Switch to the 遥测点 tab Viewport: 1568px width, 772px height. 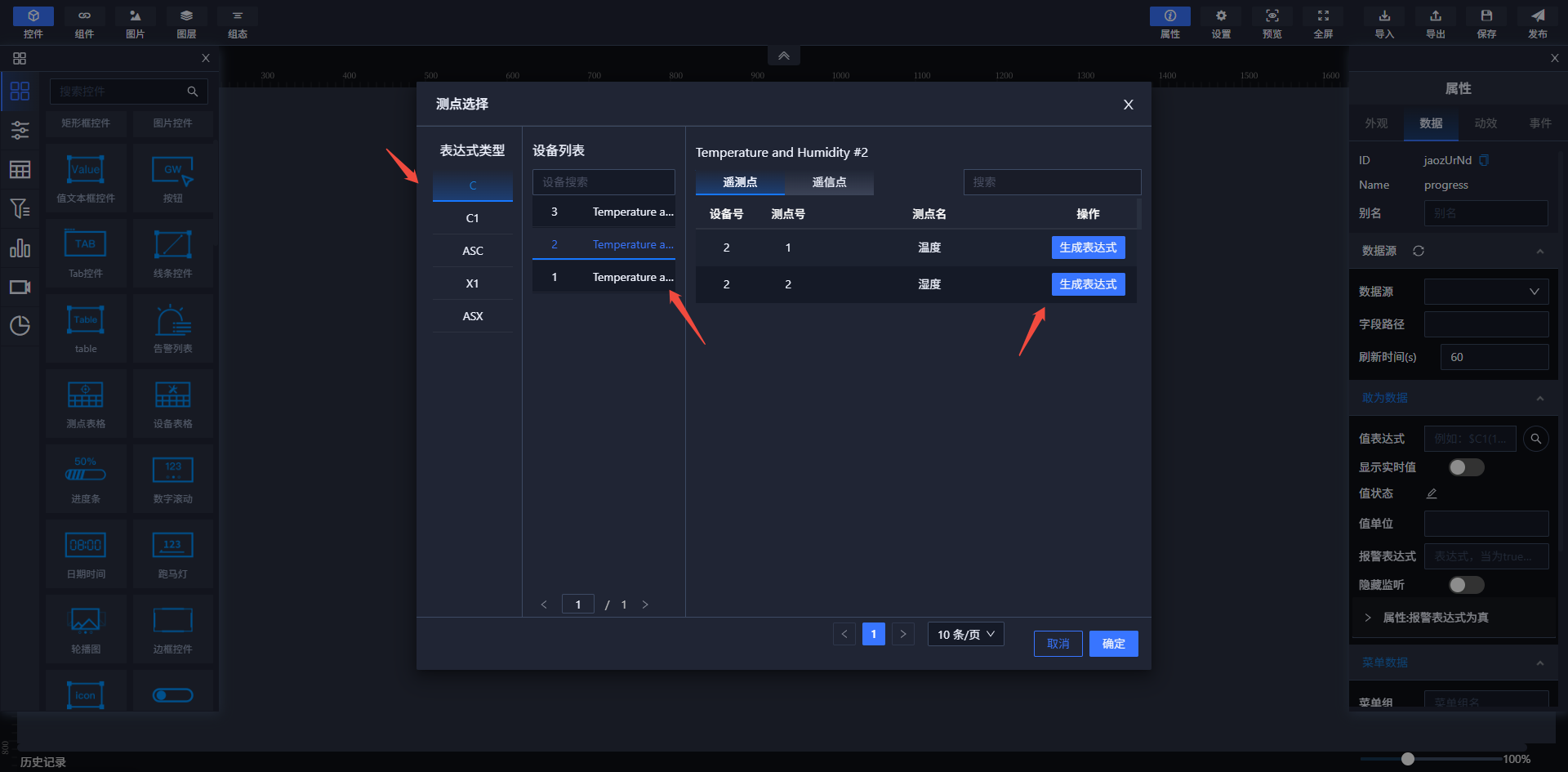point(740,182)
